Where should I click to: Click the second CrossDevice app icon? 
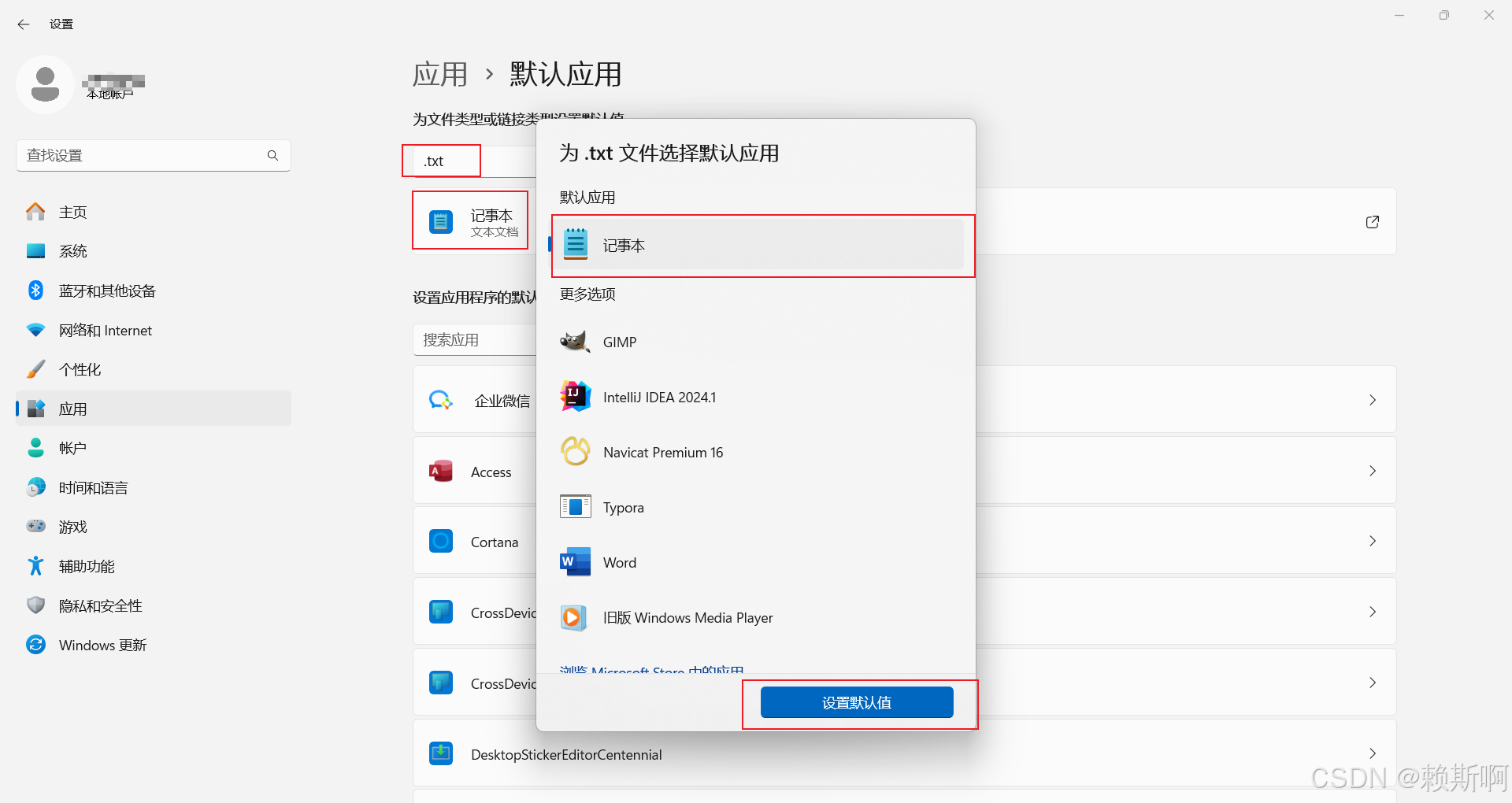click(x=441, y=683)
